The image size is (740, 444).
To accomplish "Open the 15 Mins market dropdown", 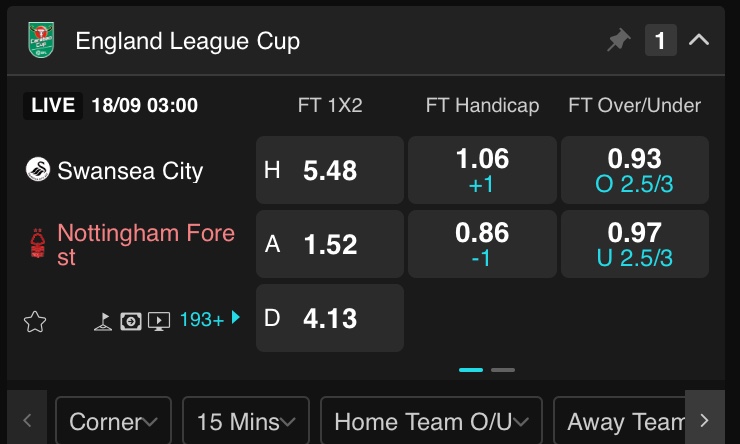I will [x=246, y=421].
